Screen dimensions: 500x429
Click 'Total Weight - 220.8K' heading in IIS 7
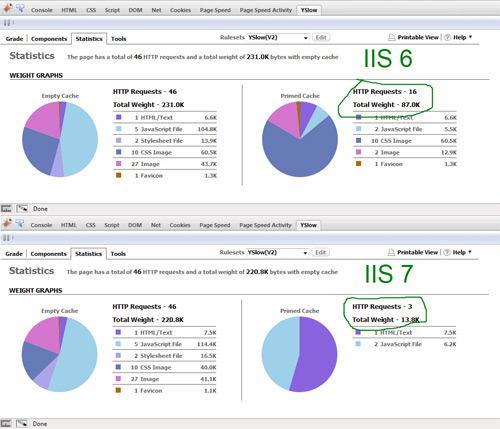[x=148, y=320]
